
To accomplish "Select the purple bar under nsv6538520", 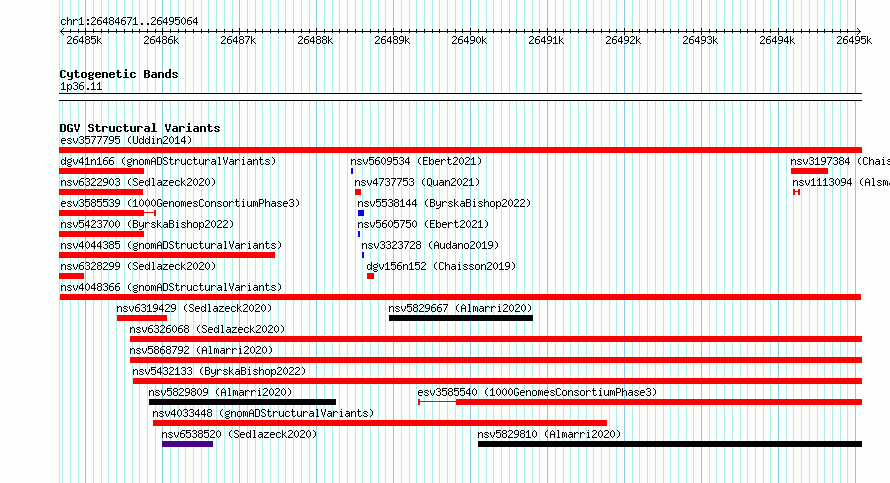I will 187,444.
